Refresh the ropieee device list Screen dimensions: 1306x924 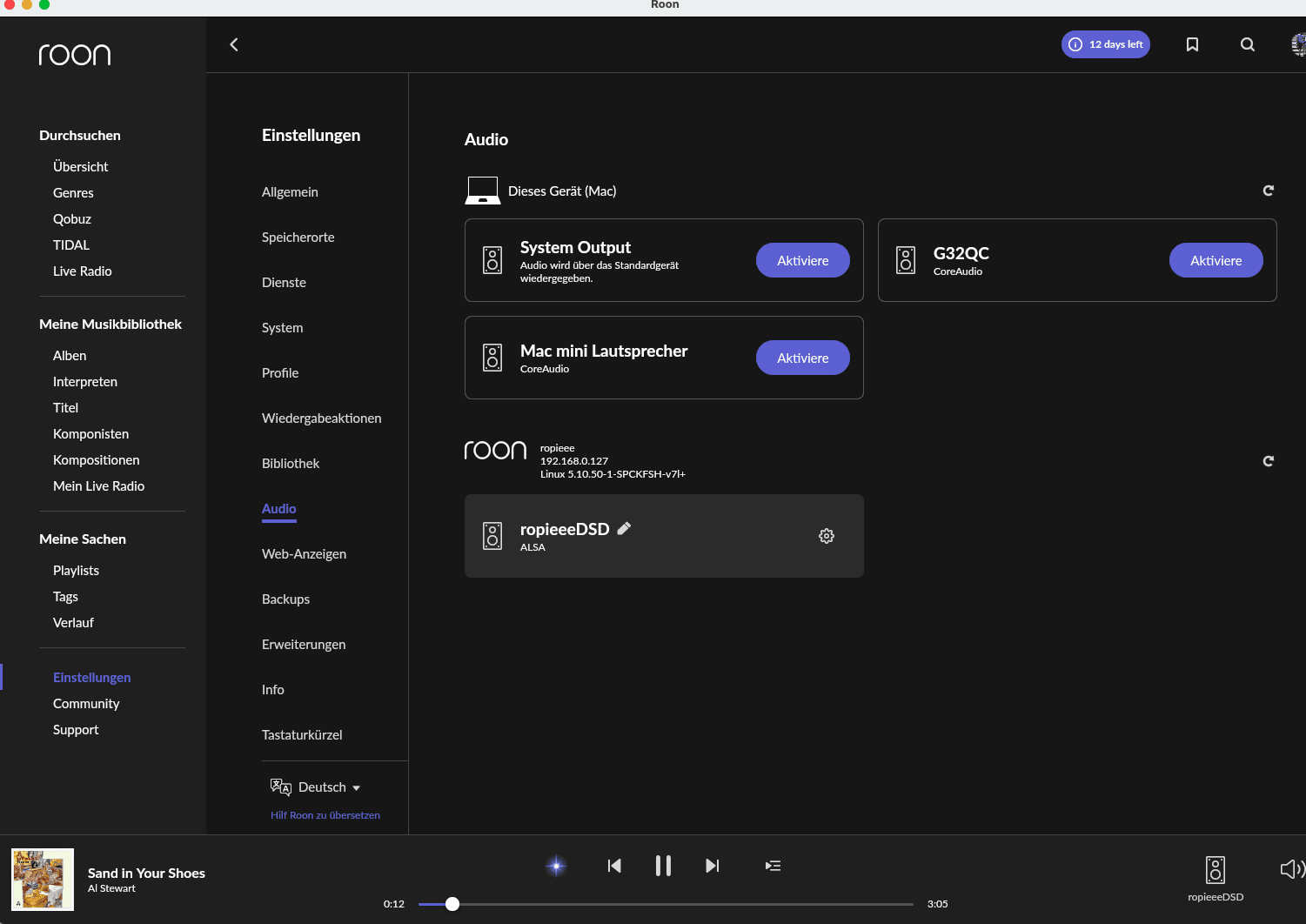click(x=1268, y=461)
